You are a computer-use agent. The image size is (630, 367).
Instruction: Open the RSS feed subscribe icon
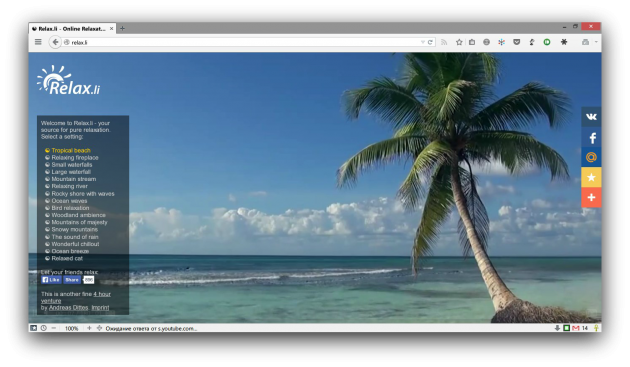pos(444,42)
